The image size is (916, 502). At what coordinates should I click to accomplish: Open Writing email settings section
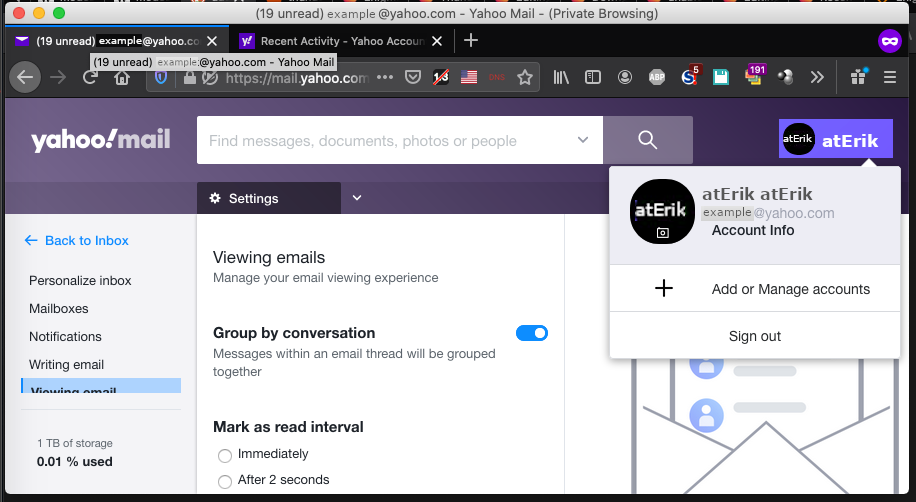[x=67, y=365]
